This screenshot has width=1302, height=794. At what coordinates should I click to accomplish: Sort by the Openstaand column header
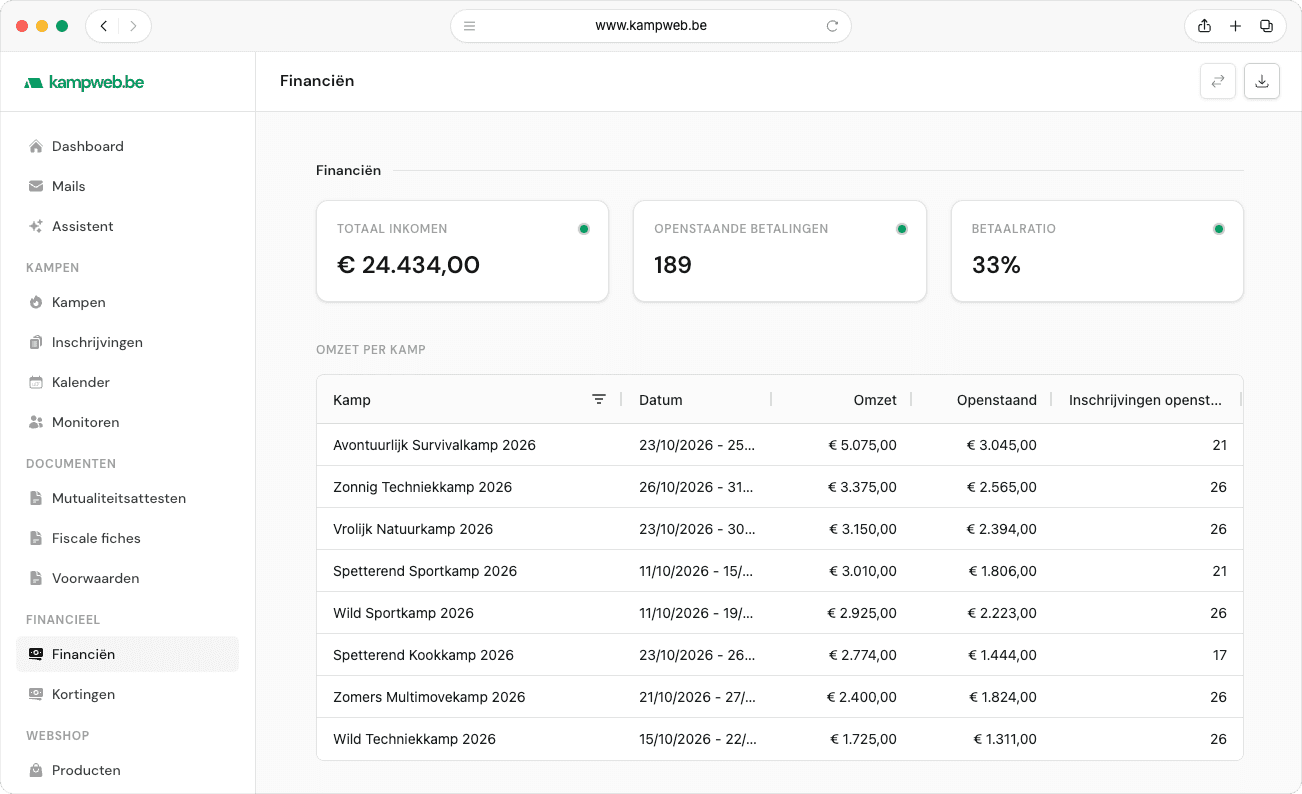click(997, 400)
